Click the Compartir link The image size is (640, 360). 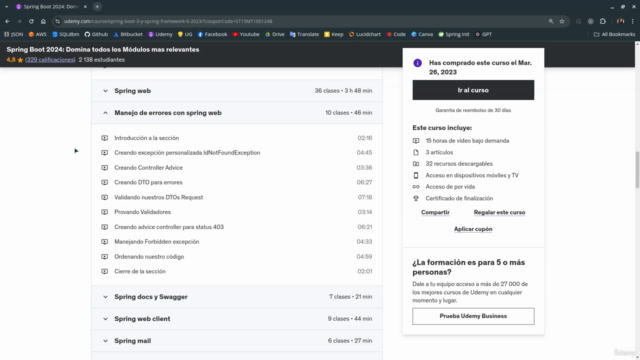(x=435, y=212)
